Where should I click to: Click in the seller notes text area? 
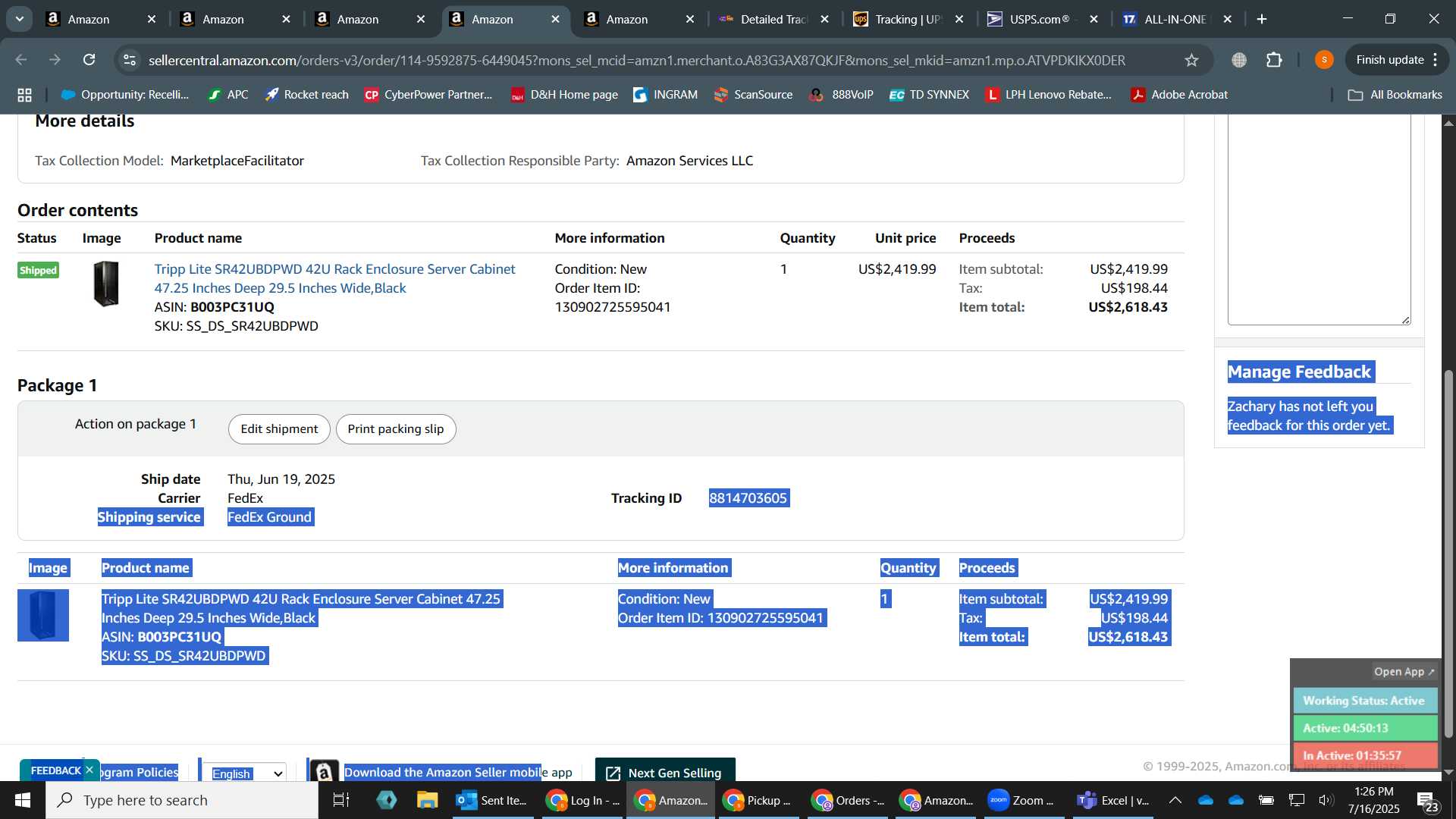(x=1319, y=220)
